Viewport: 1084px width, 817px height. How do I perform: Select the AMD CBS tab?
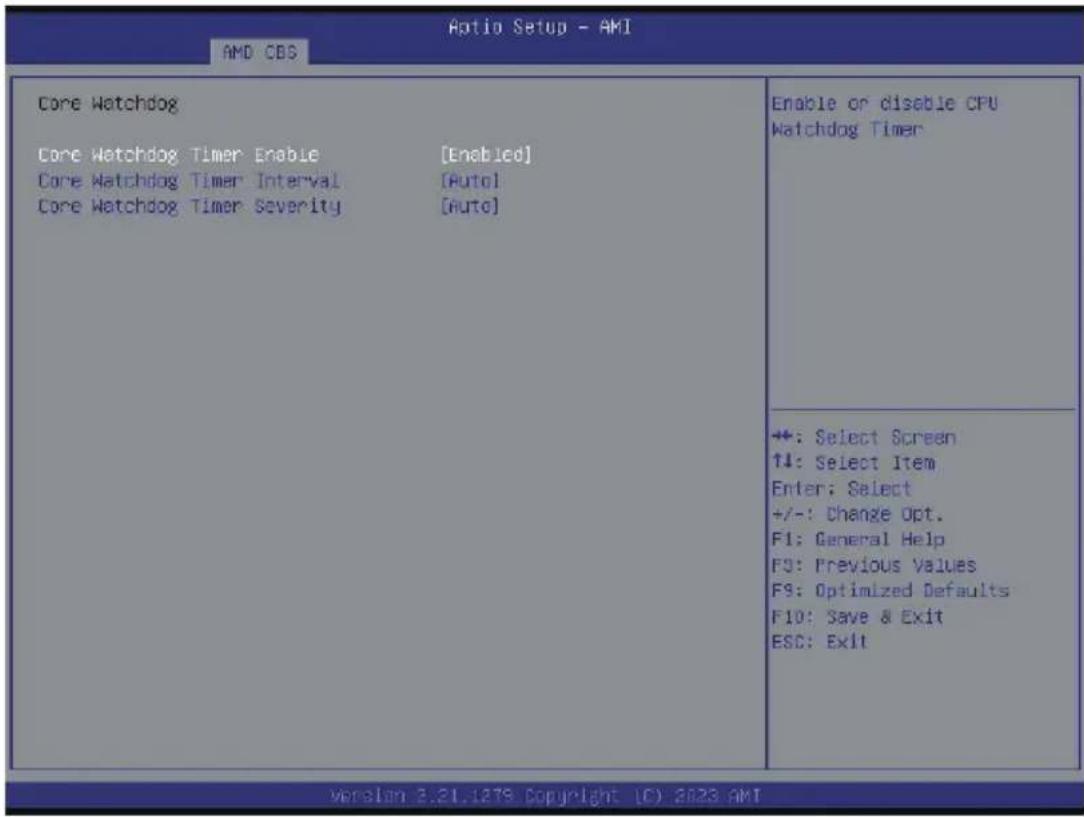pyautogui.click(x=259, y=52)
